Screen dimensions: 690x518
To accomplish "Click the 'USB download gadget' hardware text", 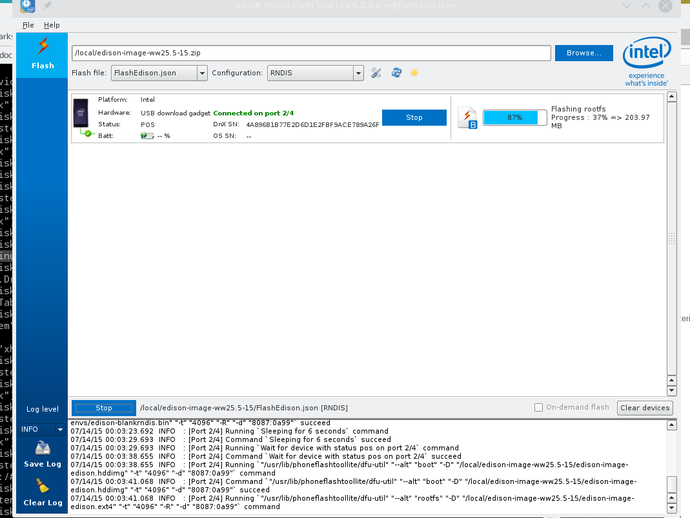I will [175, 113].
